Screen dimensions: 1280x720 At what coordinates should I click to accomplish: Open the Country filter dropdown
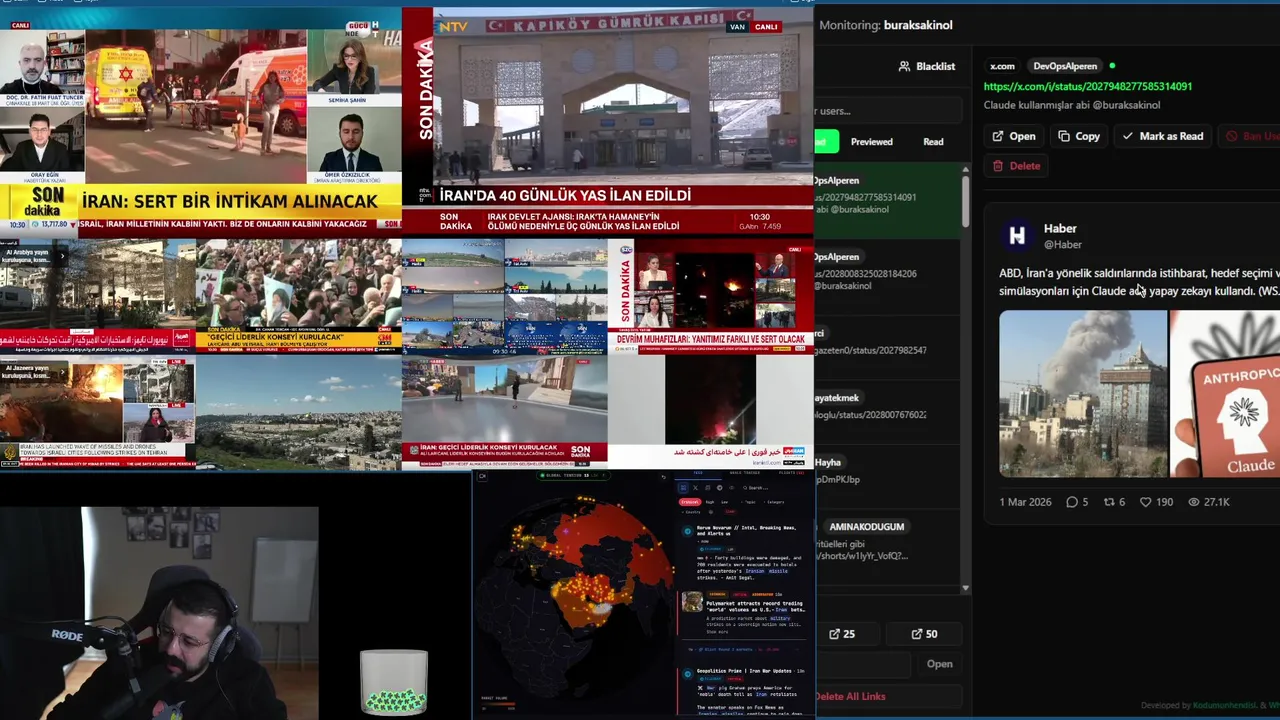[691, 512]
